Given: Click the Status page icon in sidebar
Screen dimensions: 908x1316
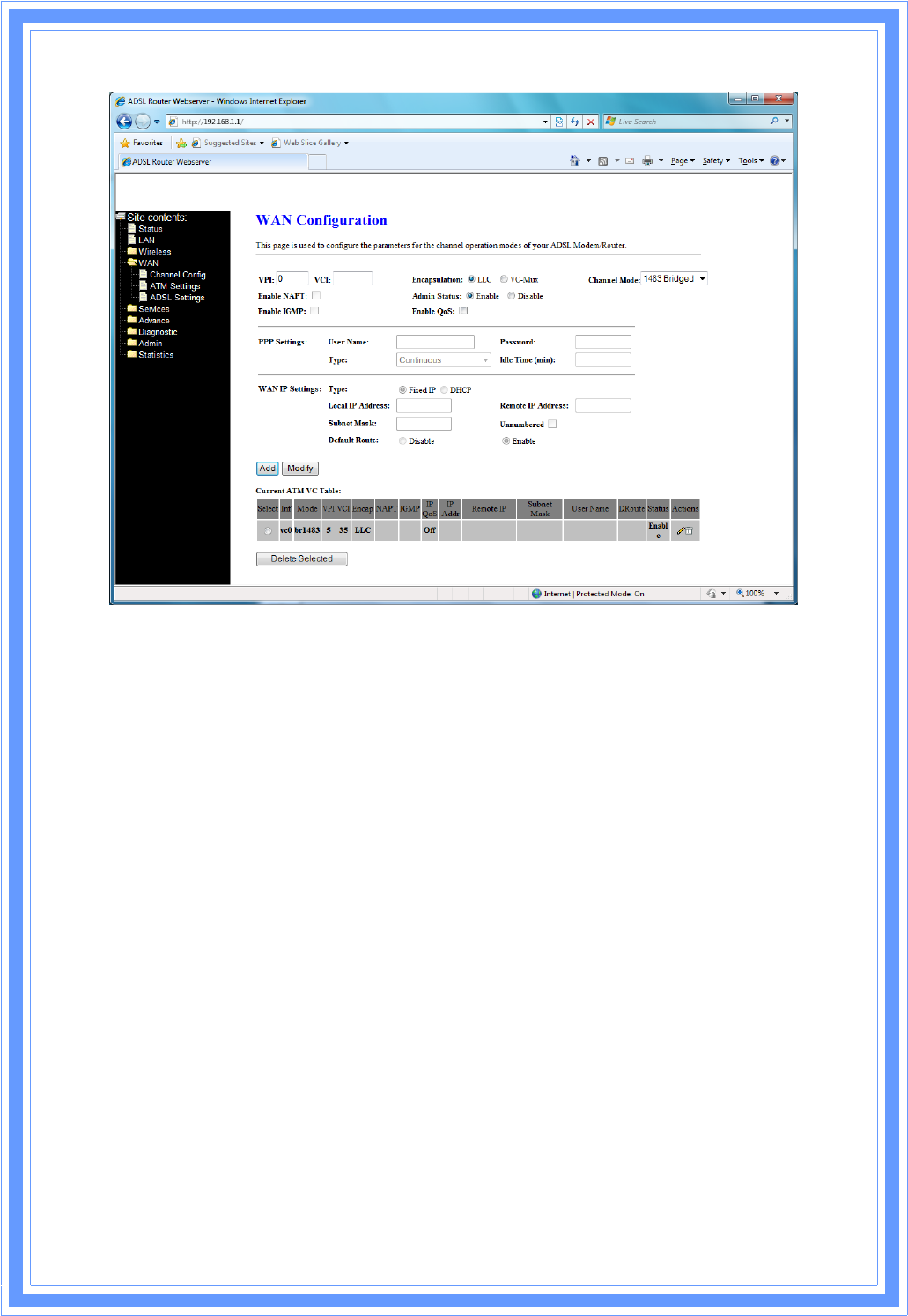Looking at the screenshot, I should tap(132, 228).
